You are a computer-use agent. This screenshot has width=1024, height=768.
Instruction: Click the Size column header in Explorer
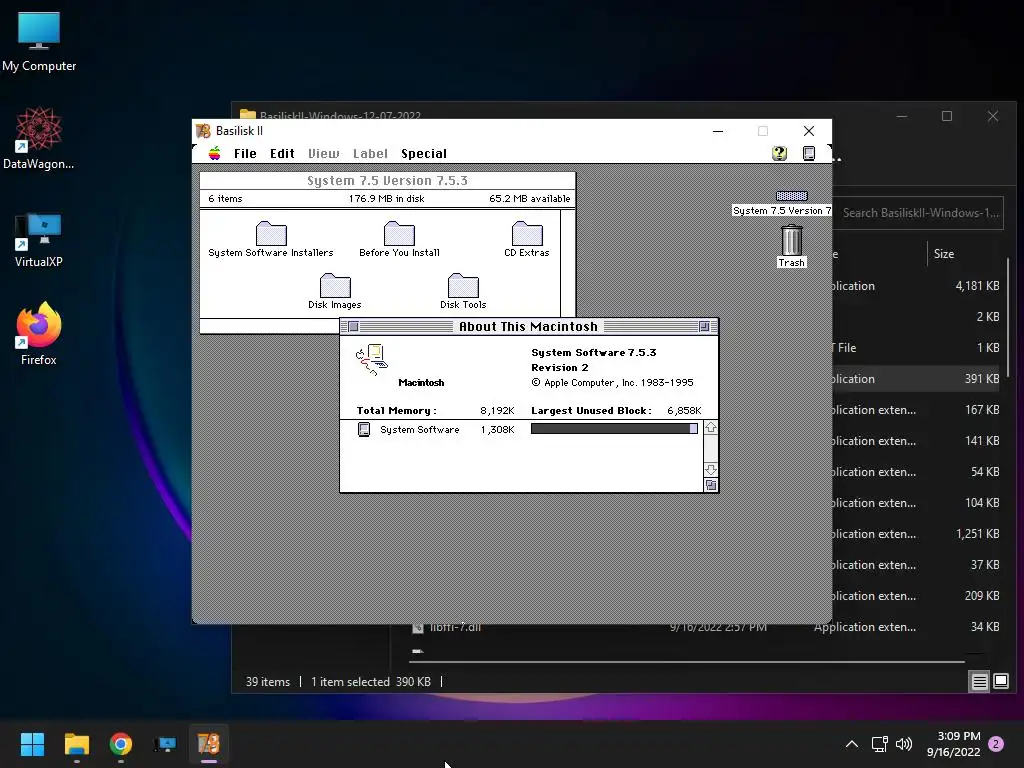(x=944, y=253)
